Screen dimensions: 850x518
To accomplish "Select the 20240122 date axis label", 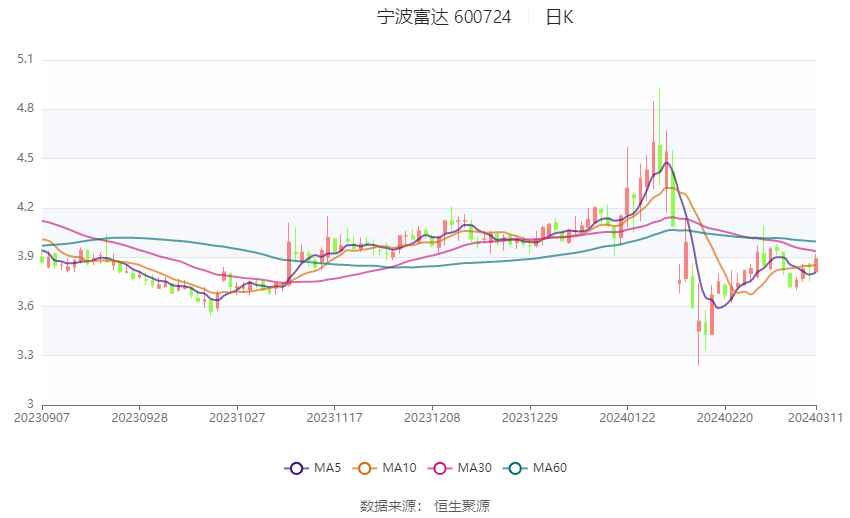I will [x=627, y=418].
